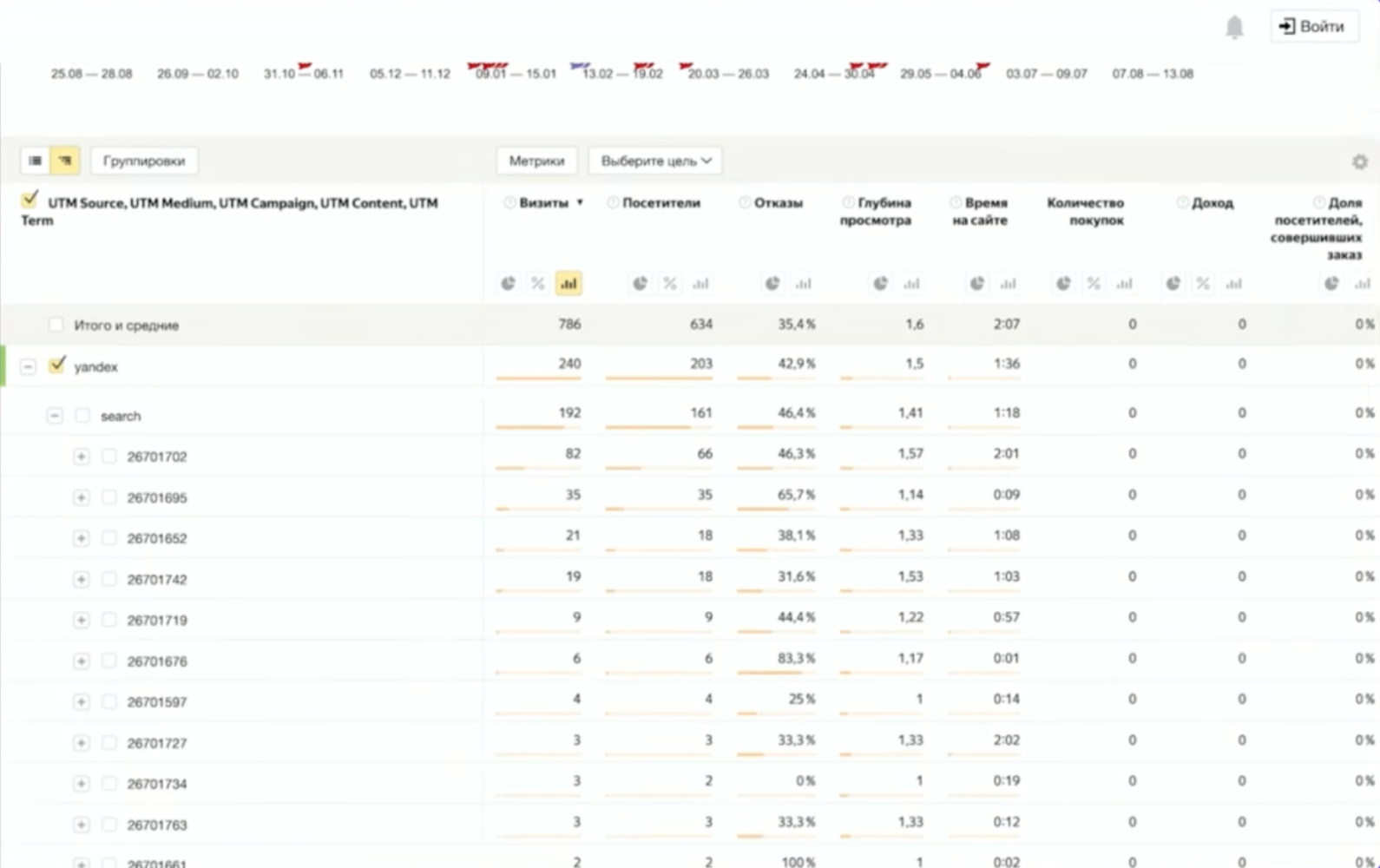The image size is (1380, 868).
Task: Show pie chart for Отказы column
Action: [772, 284]
